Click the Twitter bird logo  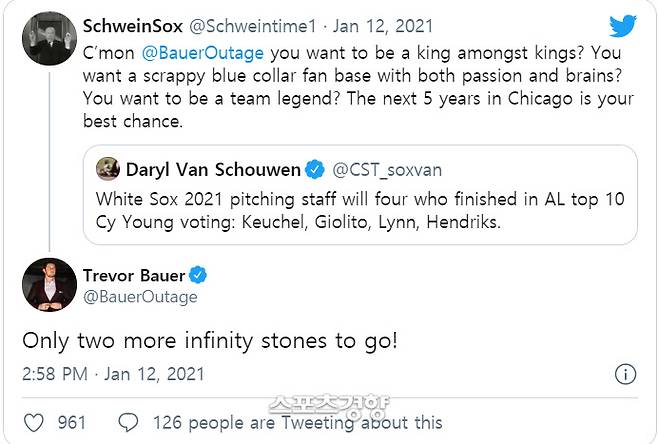pyautogui.click(x=621, y=26)
